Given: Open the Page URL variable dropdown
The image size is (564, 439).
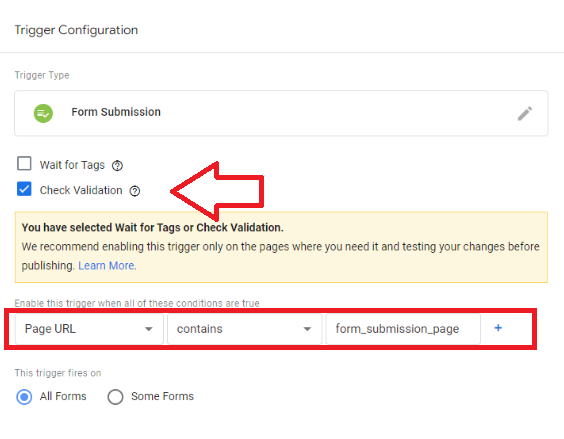Looking at the screenshot, I should coord(89,329).
